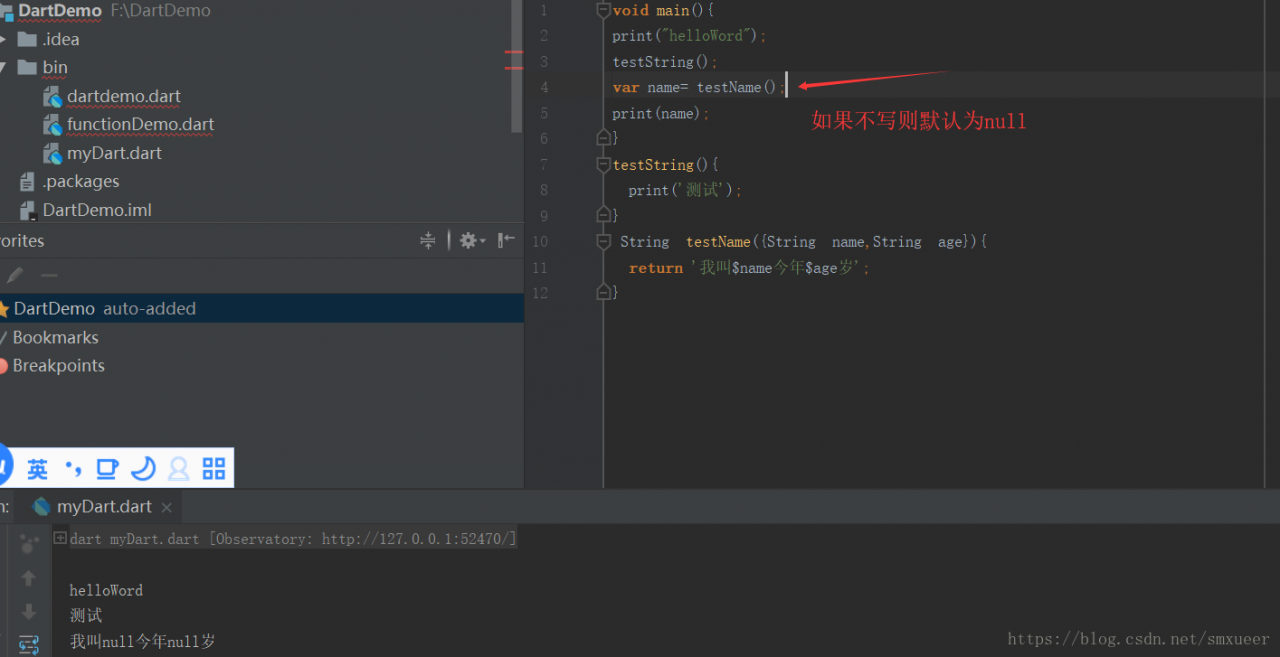Select the .idea folder
Viewport: 1280px width, 657px height.
[x=61, y=40]
